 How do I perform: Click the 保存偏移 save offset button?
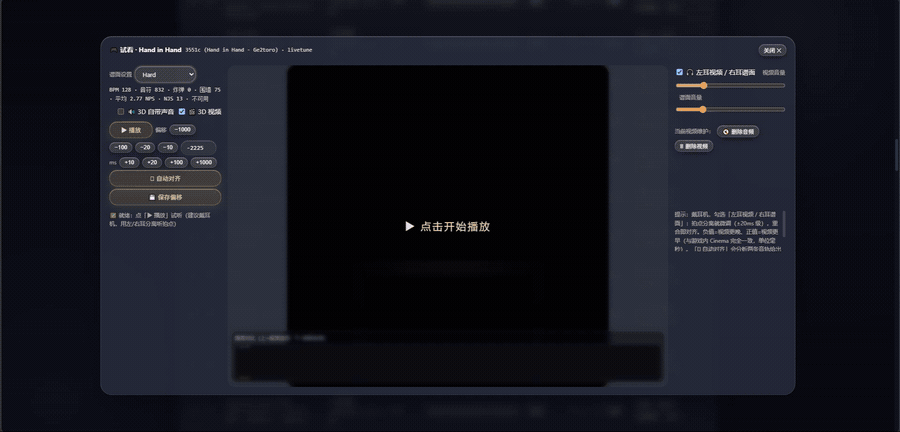tap(165, 197)
